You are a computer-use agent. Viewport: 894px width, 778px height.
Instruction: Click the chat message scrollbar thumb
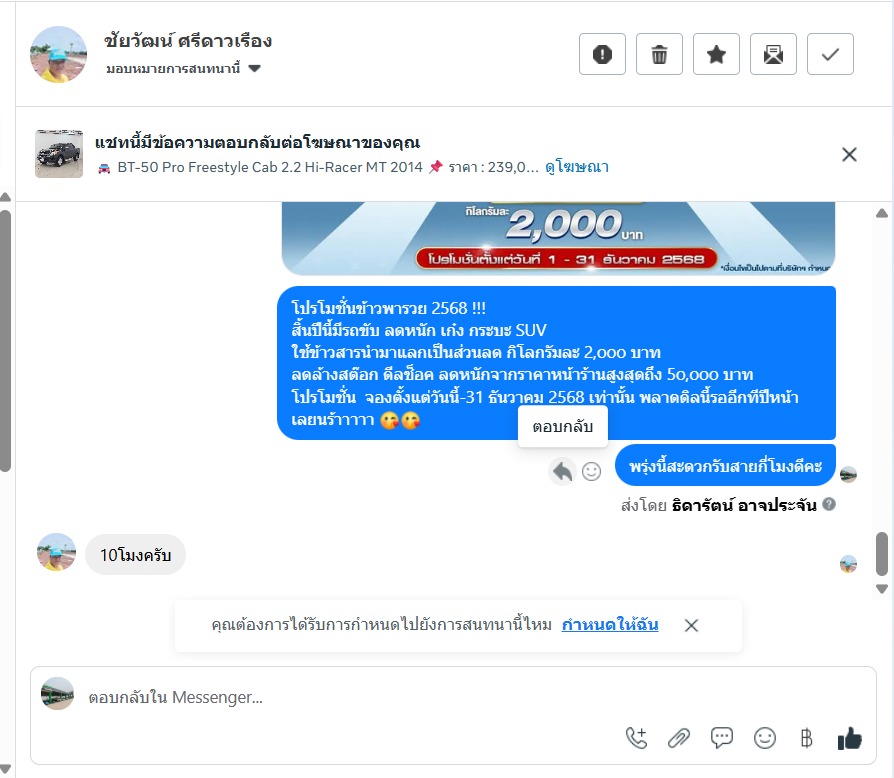[x=881, y=554]
